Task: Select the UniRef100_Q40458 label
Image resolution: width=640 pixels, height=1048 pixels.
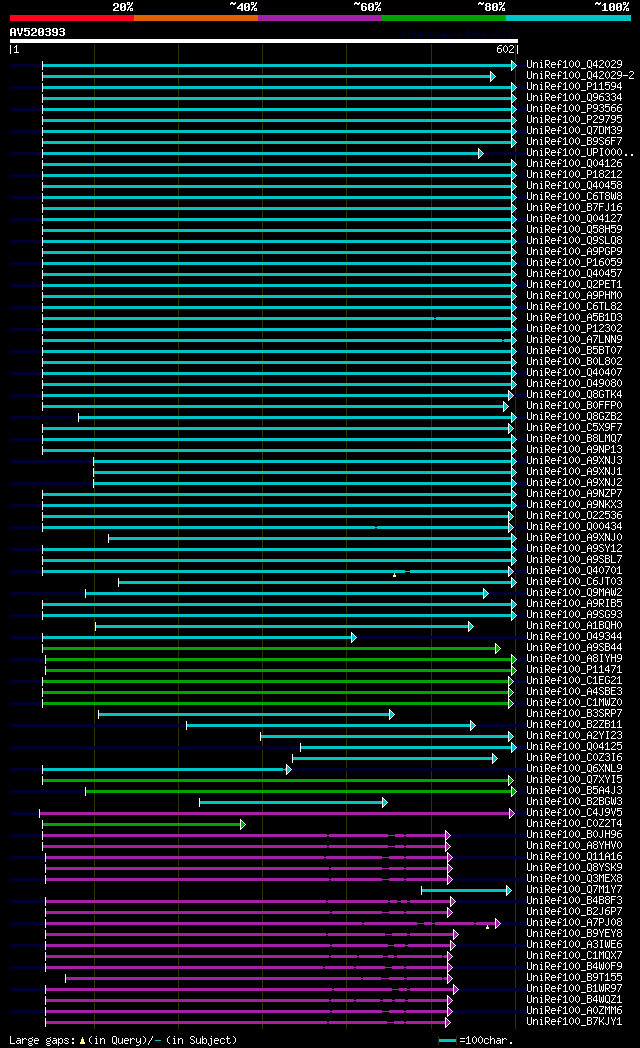Action: [574, 186]
